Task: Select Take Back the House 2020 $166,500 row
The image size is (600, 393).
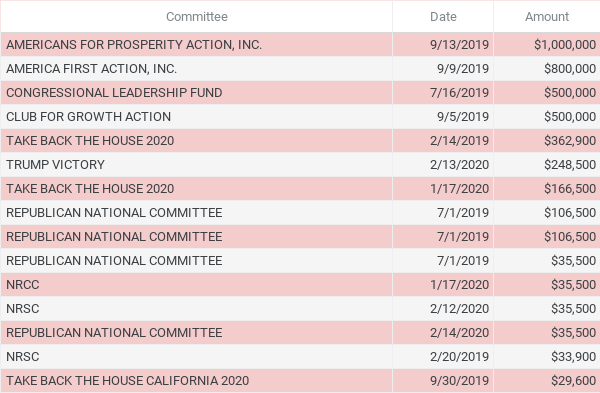Action: (x=300, y=189)
